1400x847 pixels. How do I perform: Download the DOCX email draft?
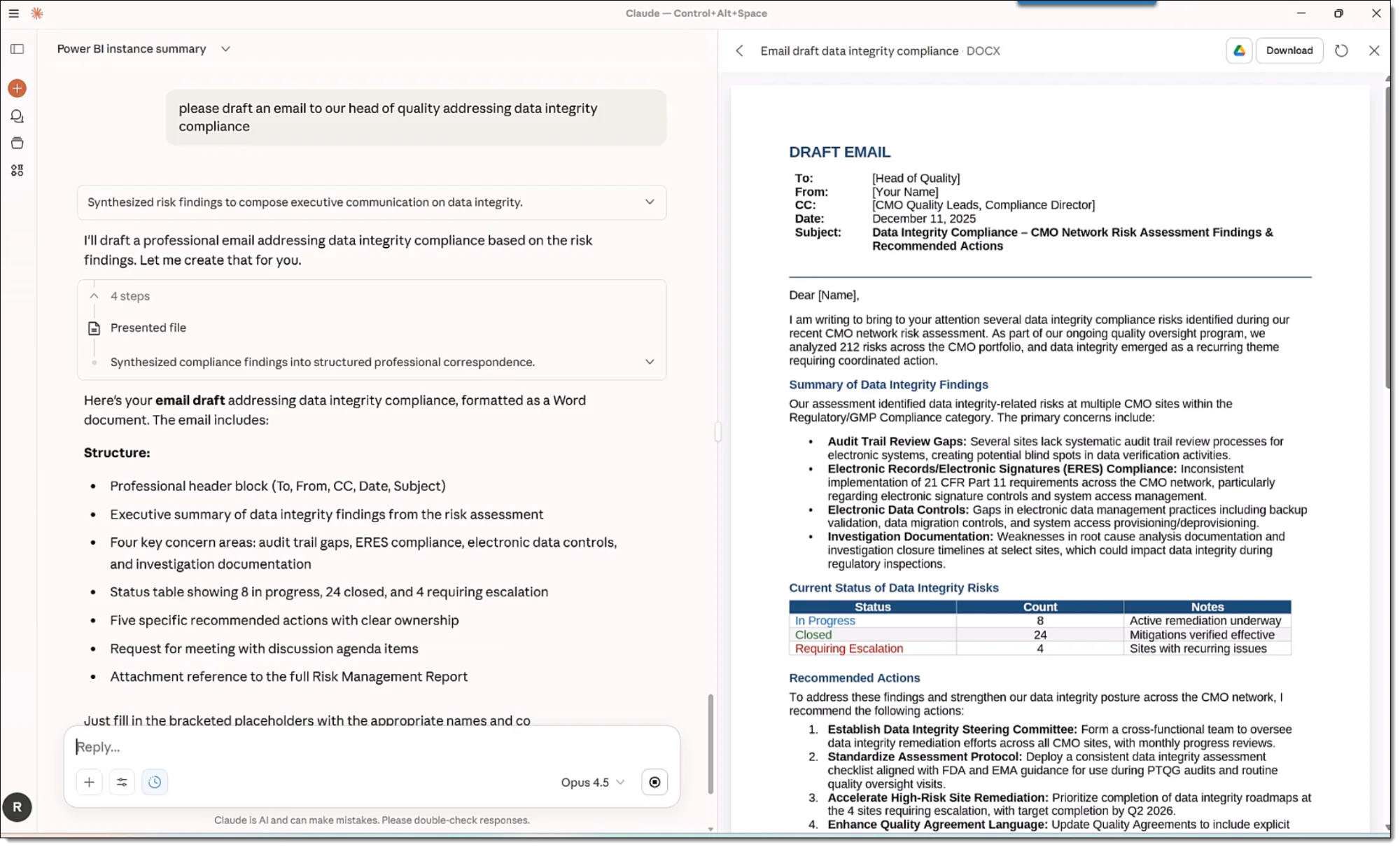(1289, 50)
